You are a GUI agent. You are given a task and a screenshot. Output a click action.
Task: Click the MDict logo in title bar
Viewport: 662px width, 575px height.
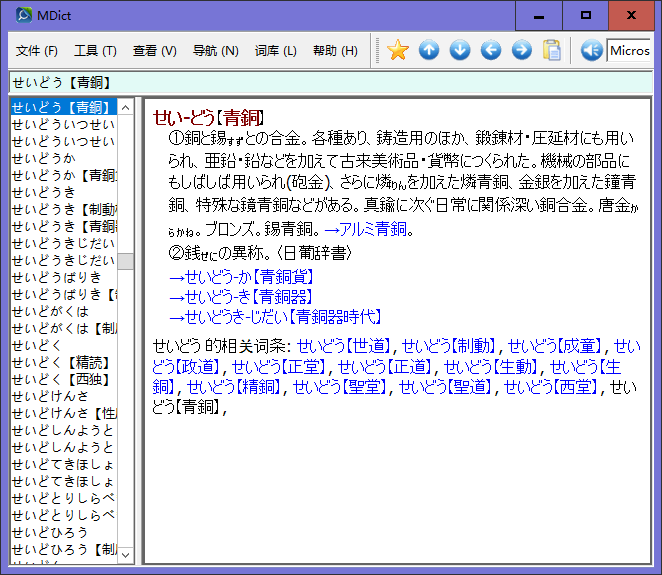(x=24, y=15)
